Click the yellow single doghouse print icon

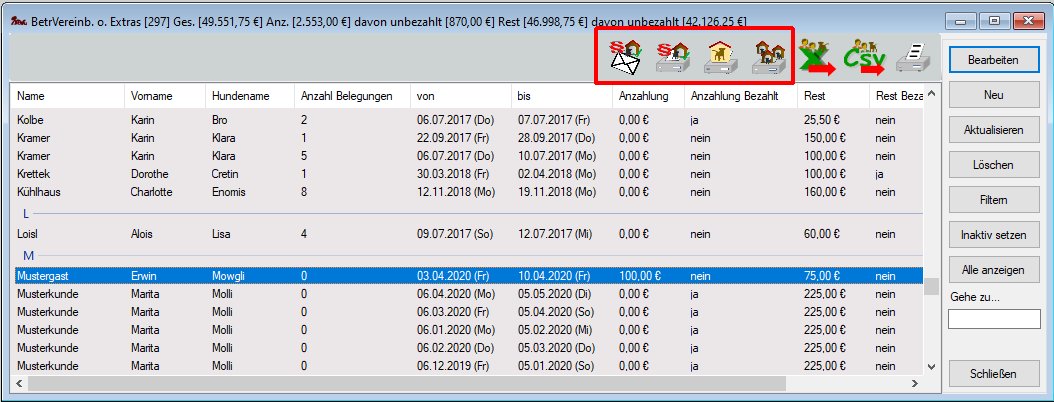pos(721,59)
